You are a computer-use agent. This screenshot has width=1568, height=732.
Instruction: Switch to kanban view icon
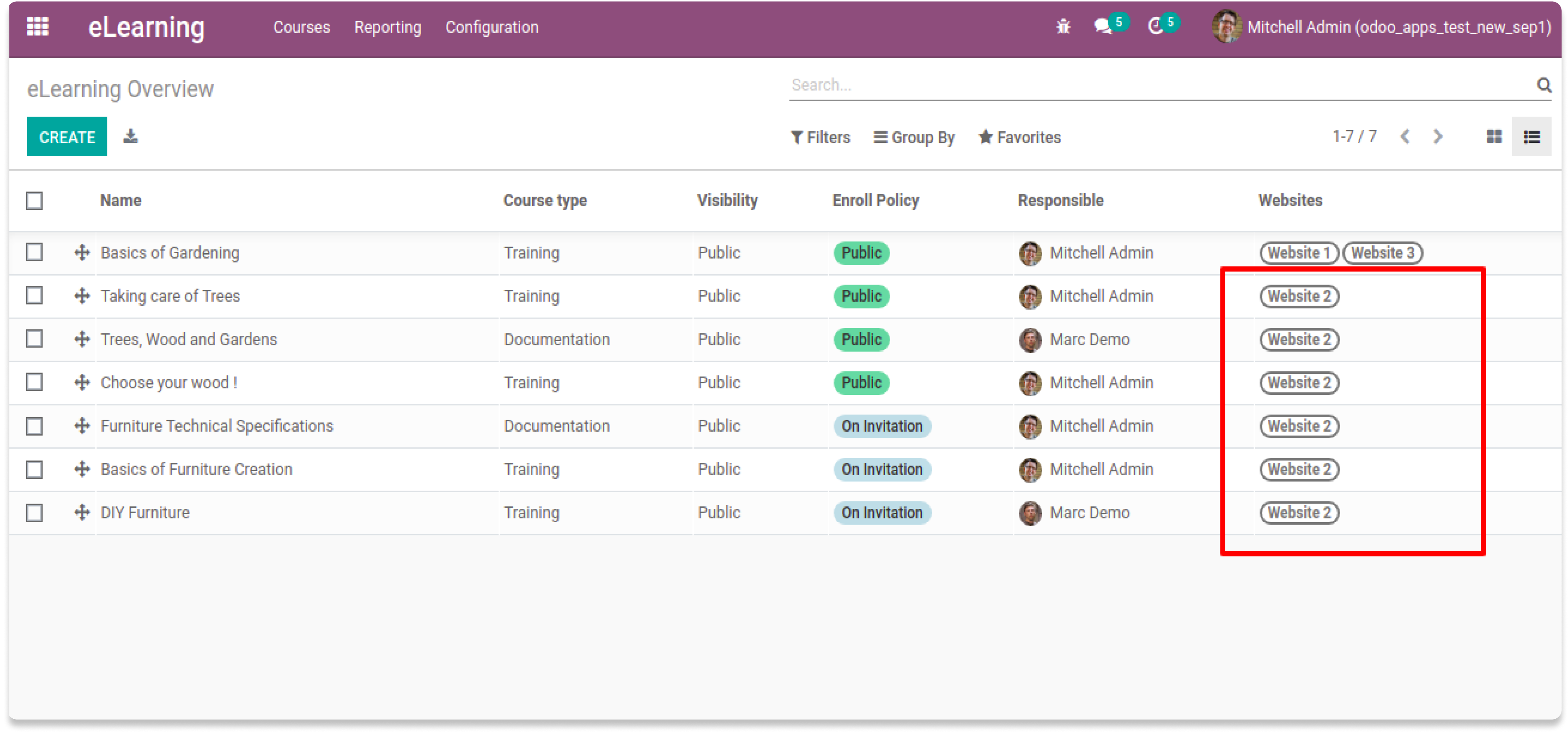1494,136
